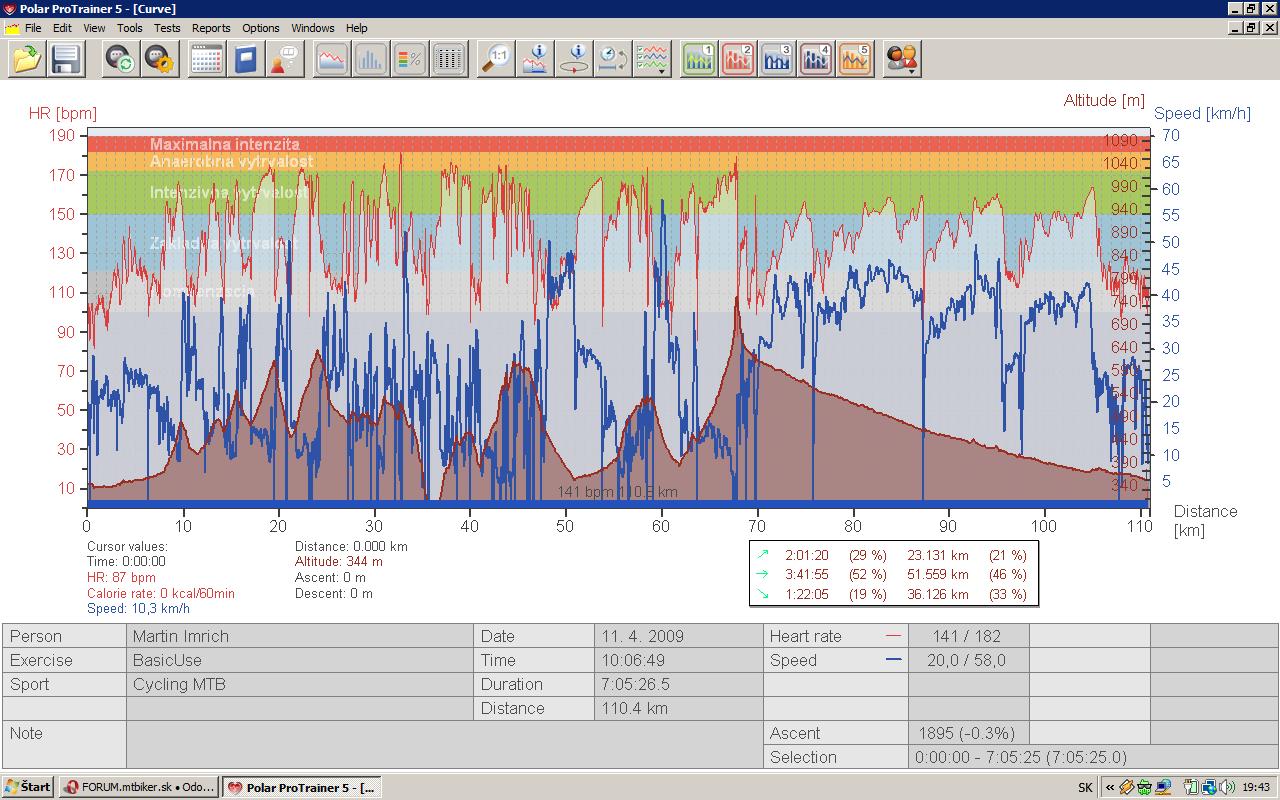Expand the curve selection checklist dropdown

tap(654, 59)
